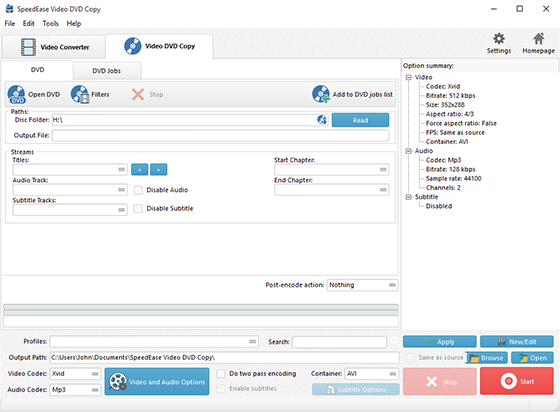This screenshot has height=412, width=560.
Task: Collapse the Subtitle node in Option summary
Action: [409, 197]
